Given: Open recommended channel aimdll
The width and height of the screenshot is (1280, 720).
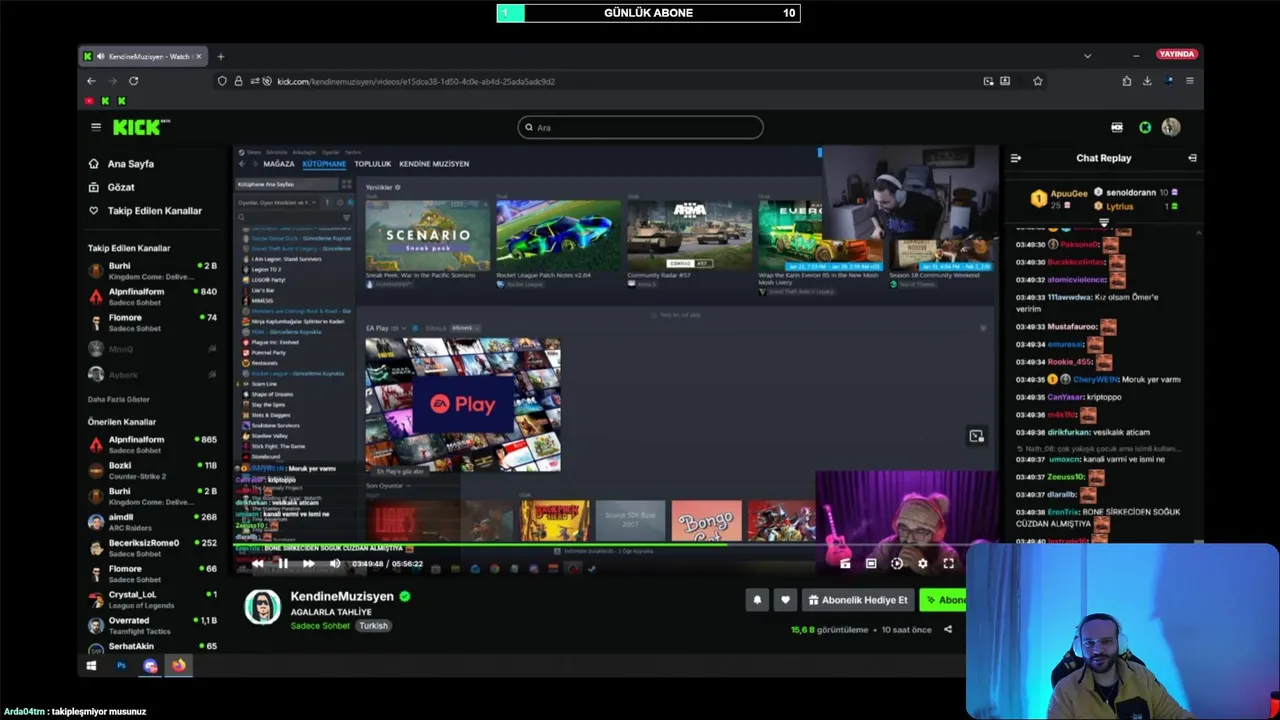Looking at the screenshot, I should click(152, 522).
